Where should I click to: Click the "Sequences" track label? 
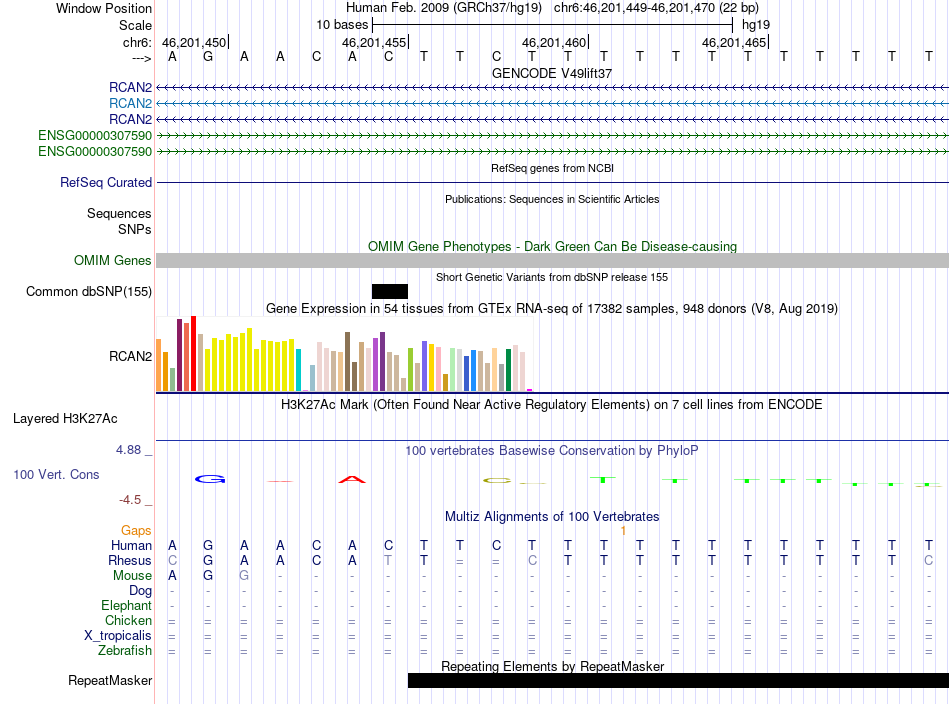119,213
